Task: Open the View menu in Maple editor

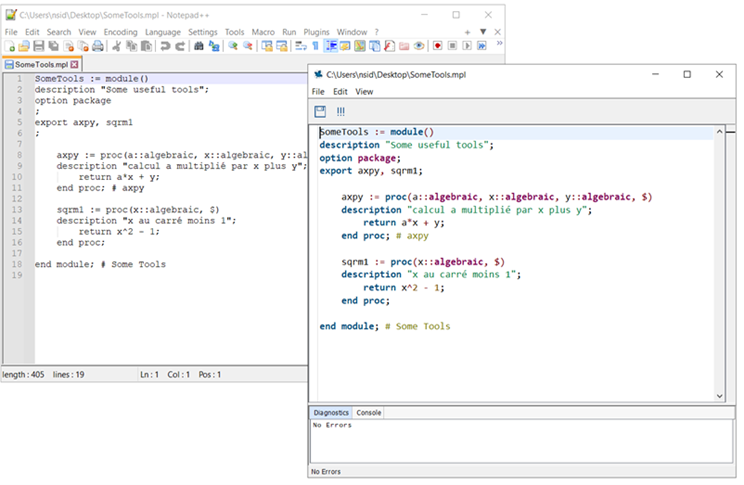Action: (x=365, y=92)
